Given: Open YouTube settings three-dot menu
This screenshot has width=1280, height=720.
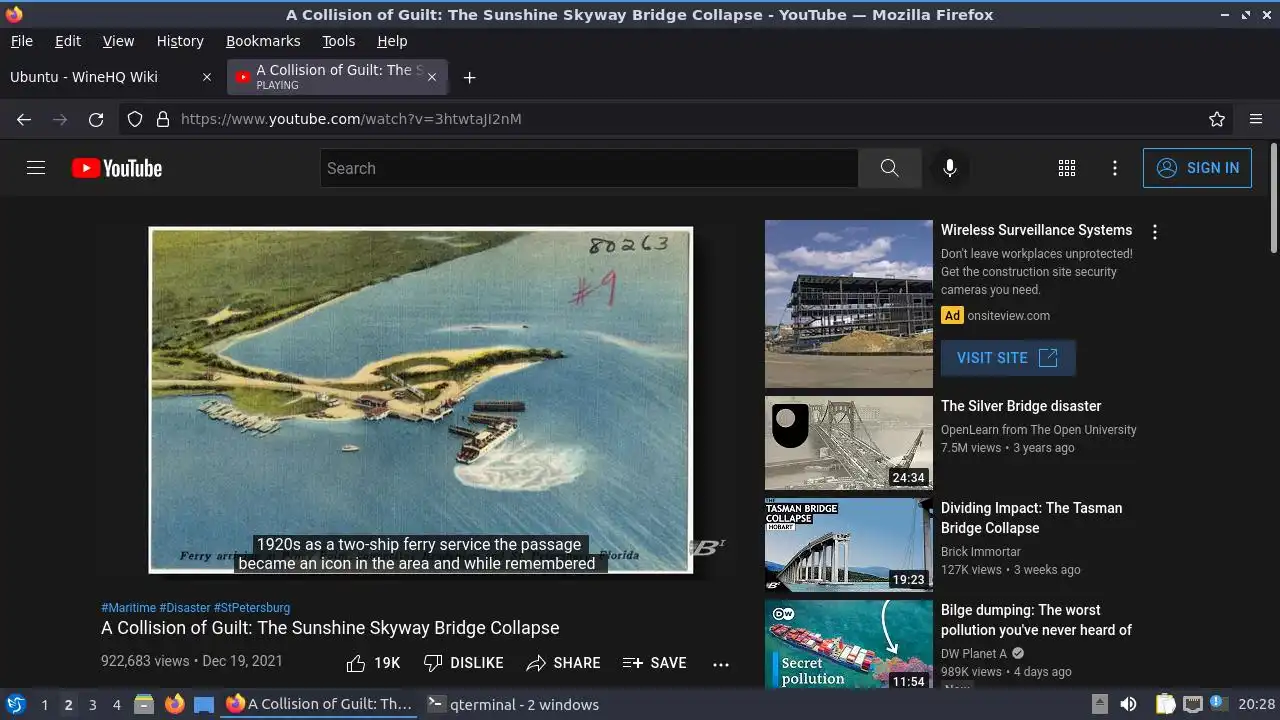Looking at the screenshot, I should tap(1115, 168).
